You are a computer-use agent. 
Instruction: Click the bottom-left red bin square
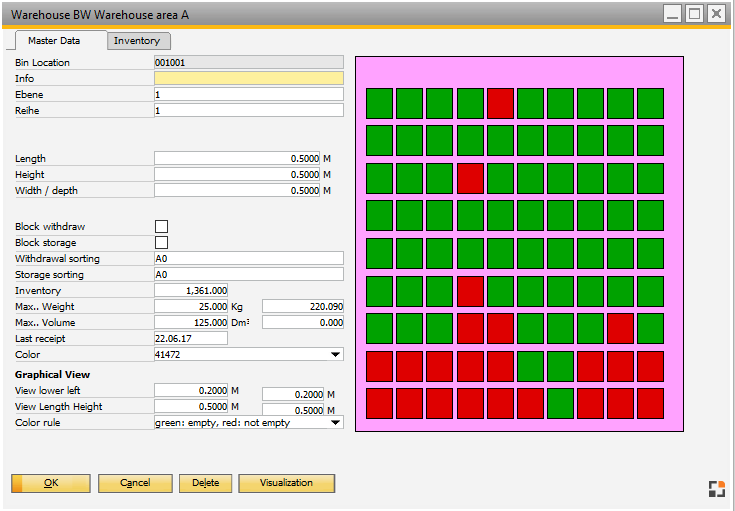click(x=379, y=404)
